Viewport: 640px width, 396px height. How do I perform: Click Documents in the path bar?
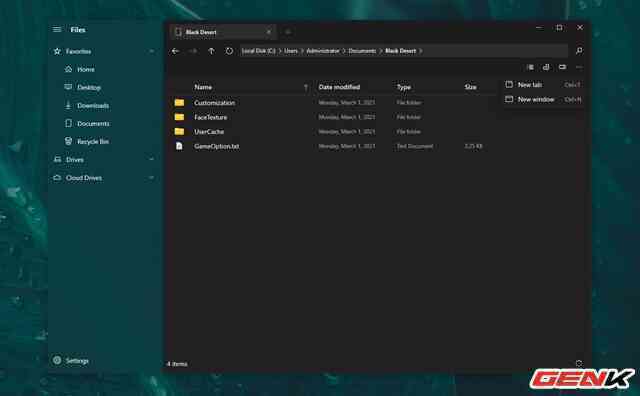coord(362,51)
